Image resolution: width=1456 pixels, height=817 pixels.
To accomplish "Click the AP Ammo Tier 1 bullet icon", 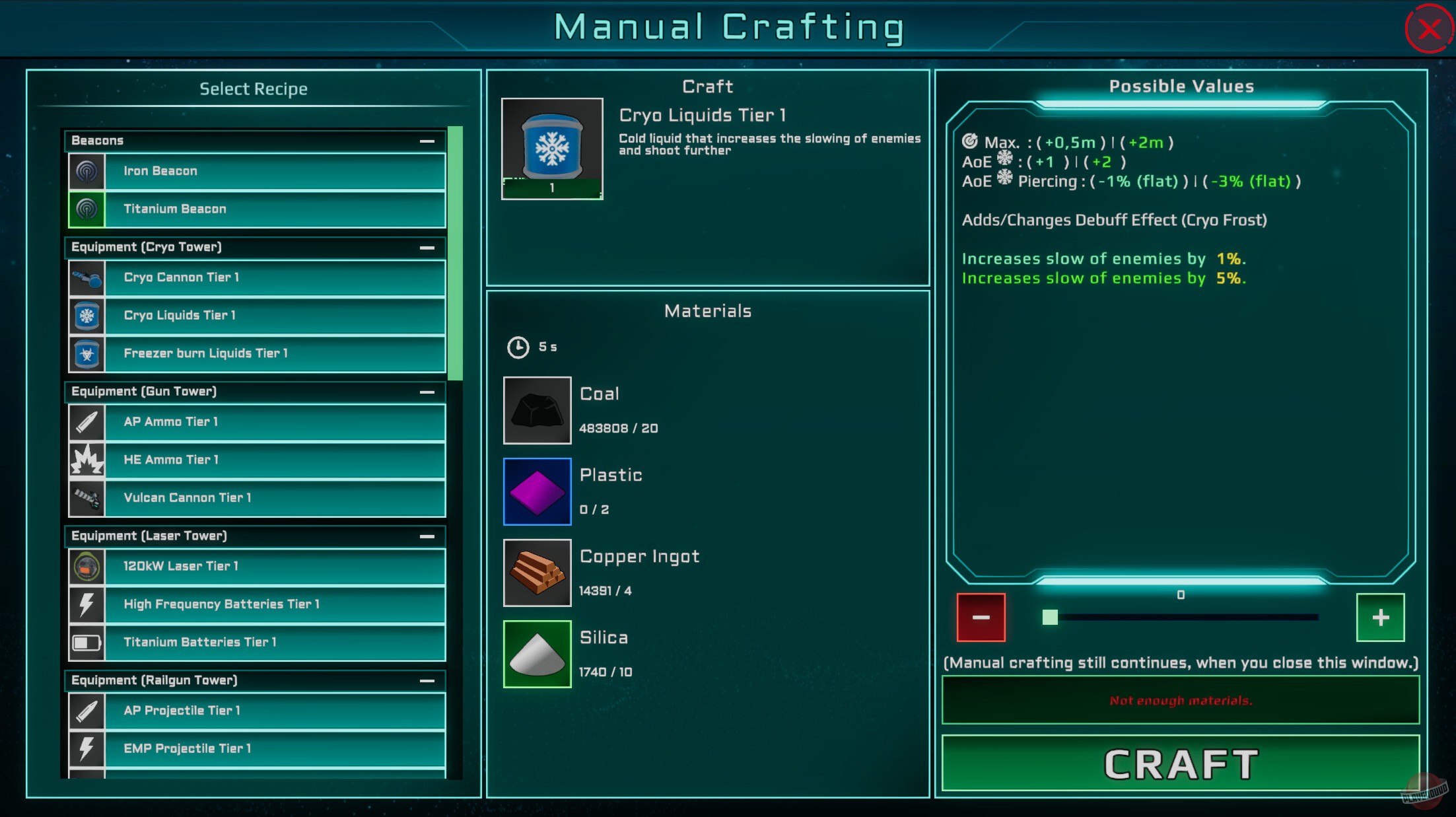I will 88,422.
